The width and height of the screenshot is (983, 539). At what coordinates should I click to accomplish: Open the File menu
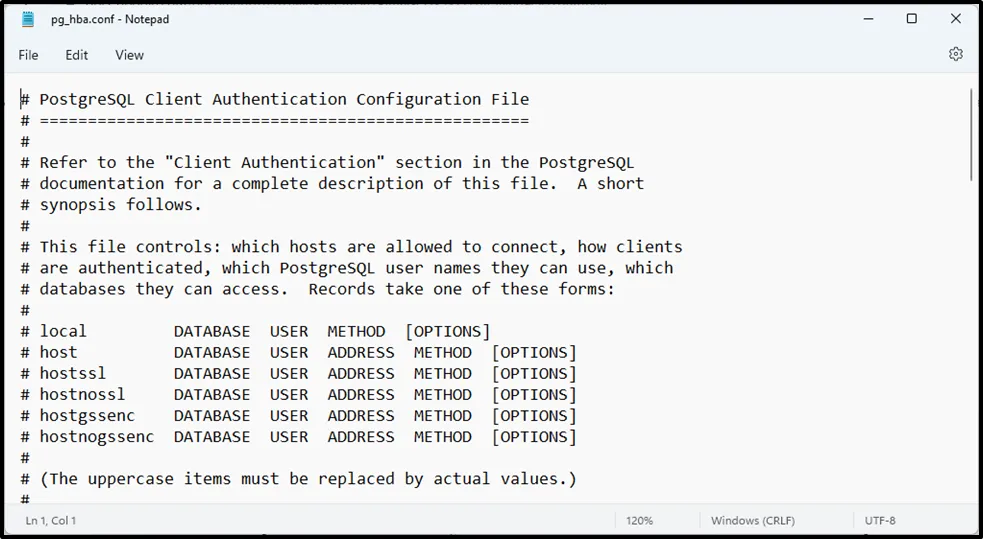point(28,55)
